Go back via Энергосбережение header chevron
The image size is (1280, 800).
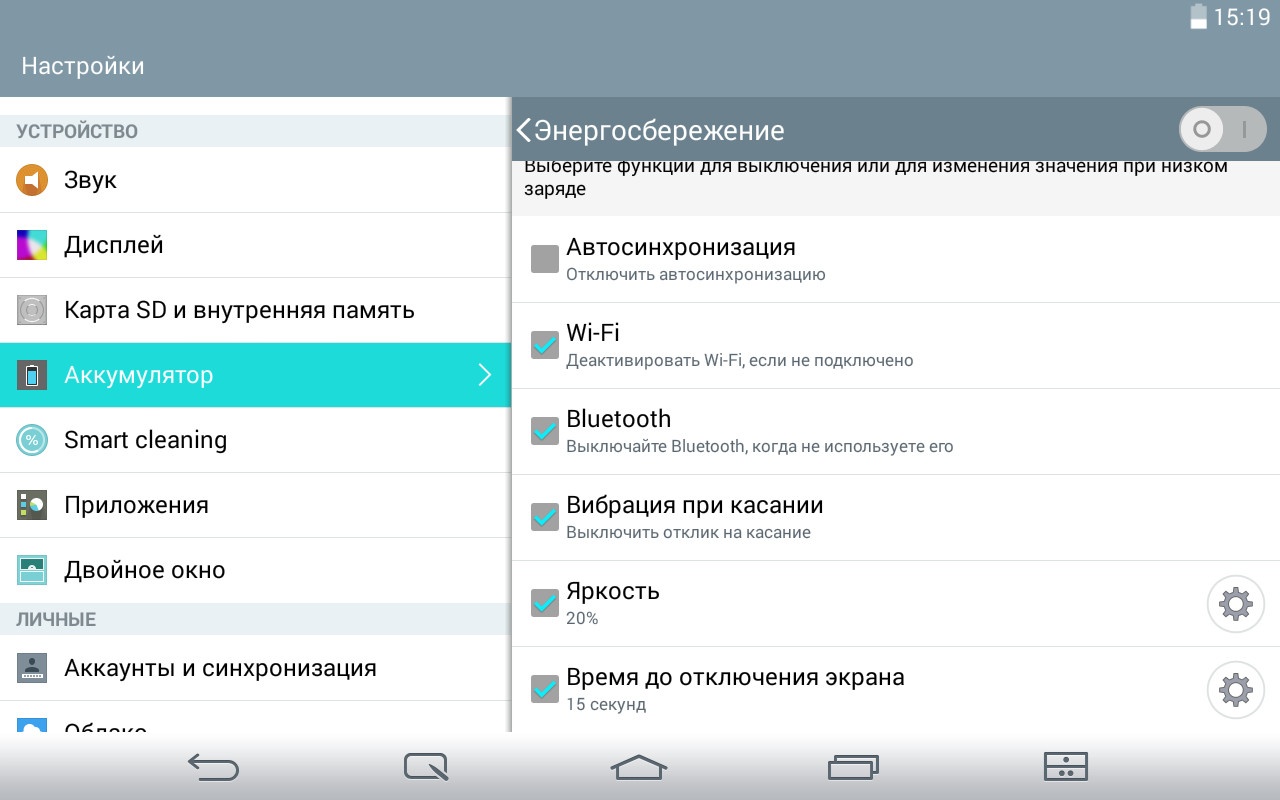(x=524, y=130)
